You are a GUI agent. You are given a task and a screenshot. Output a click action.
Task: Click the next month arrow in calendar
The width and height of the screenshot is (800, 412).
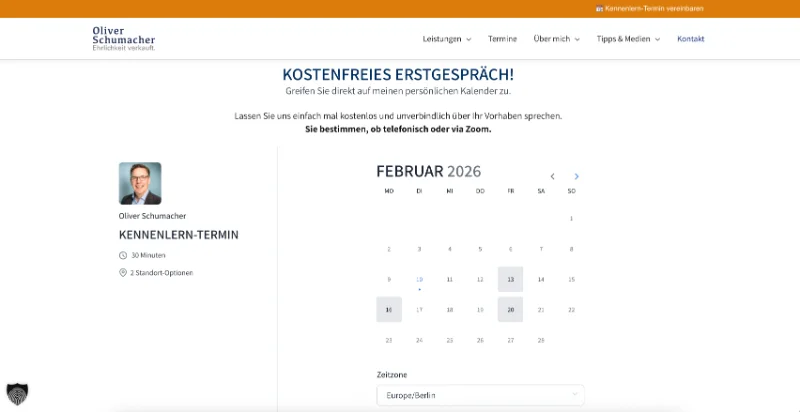[576, 177]
